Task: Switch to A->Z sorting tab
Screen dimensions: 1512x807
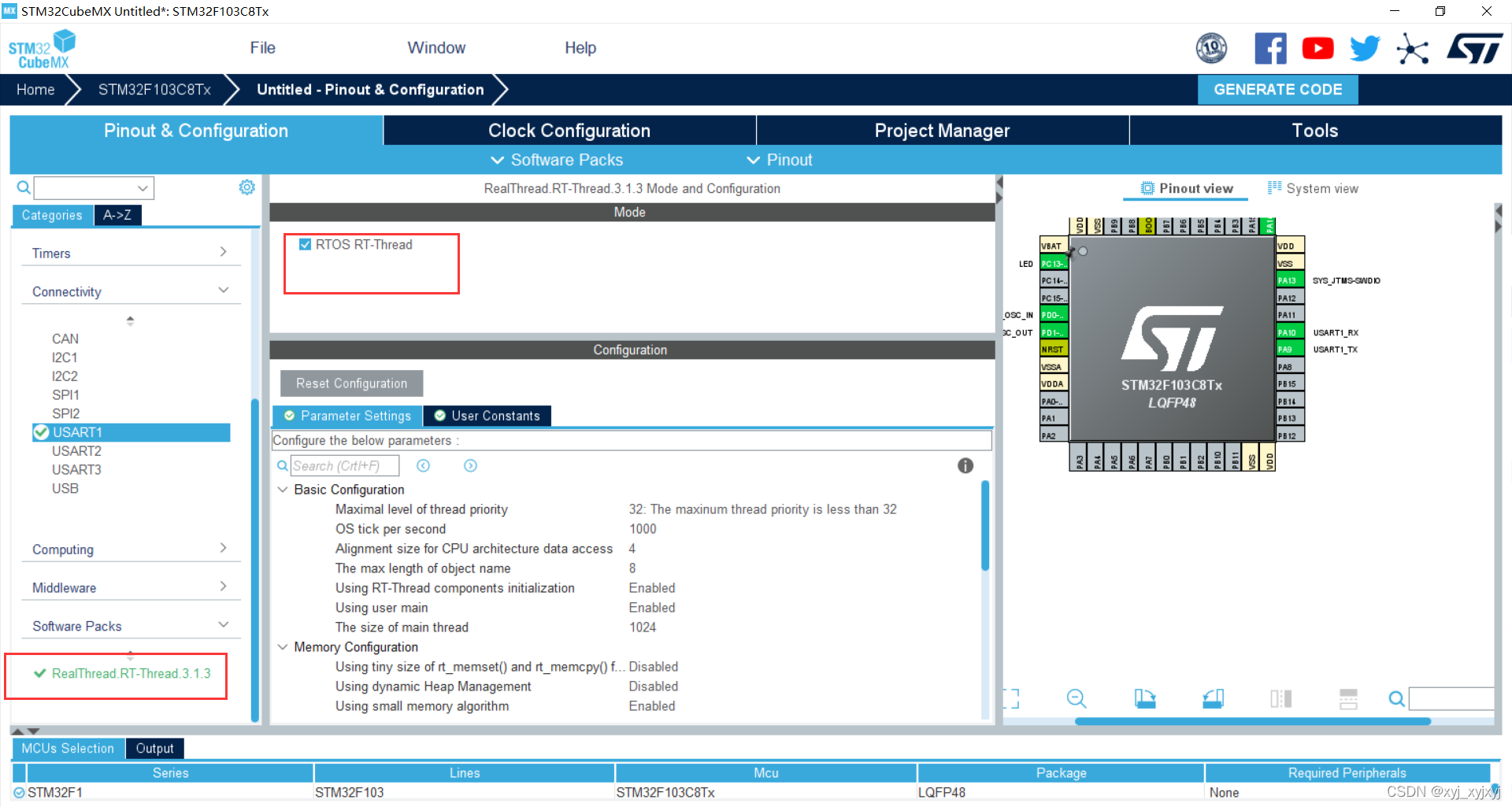Action: [x=117, y=215]
